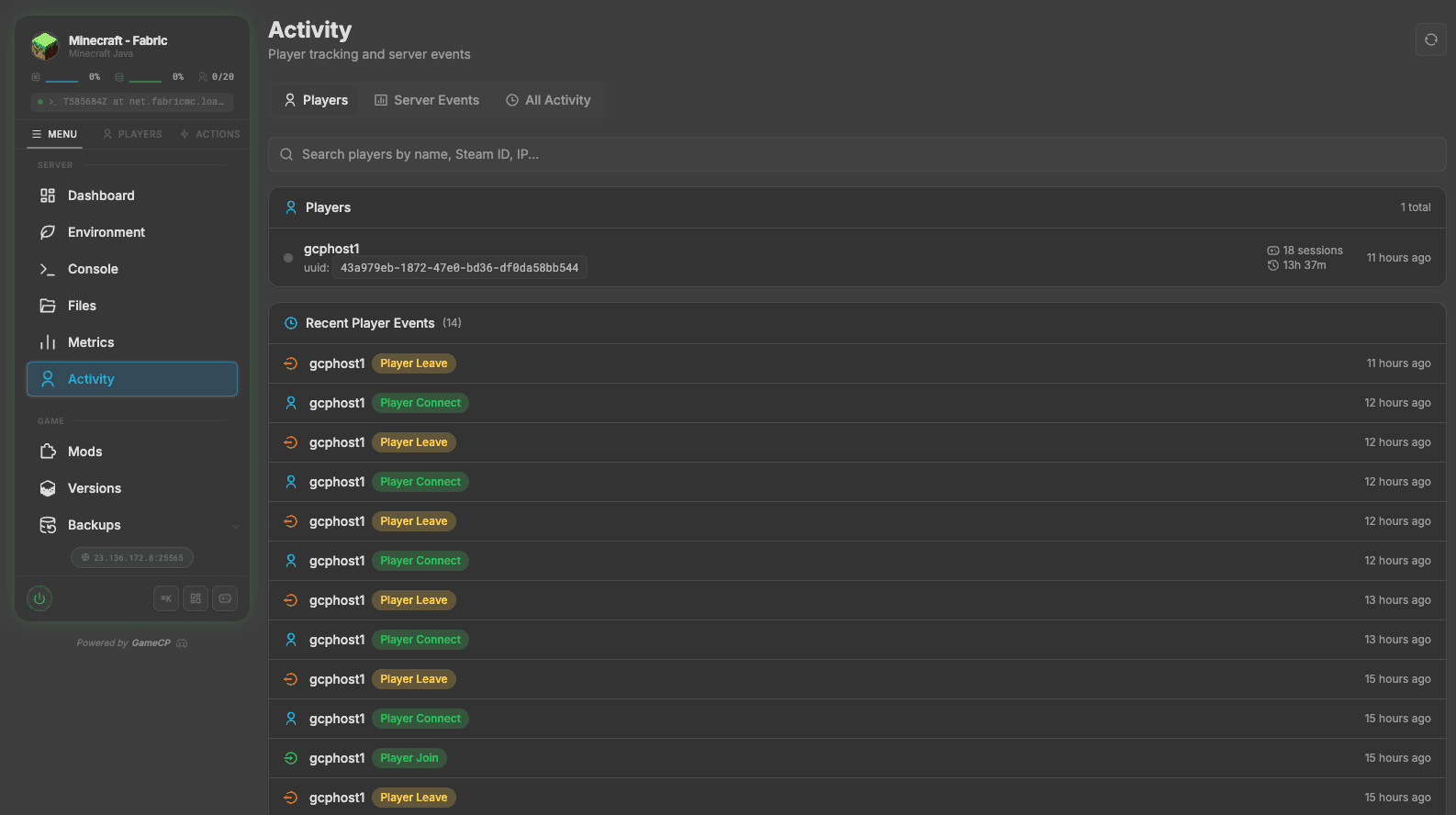This screenshot has width=1456, height=815.
Task: Click the gamepad icon in sidebar footer
Action: 225,598
